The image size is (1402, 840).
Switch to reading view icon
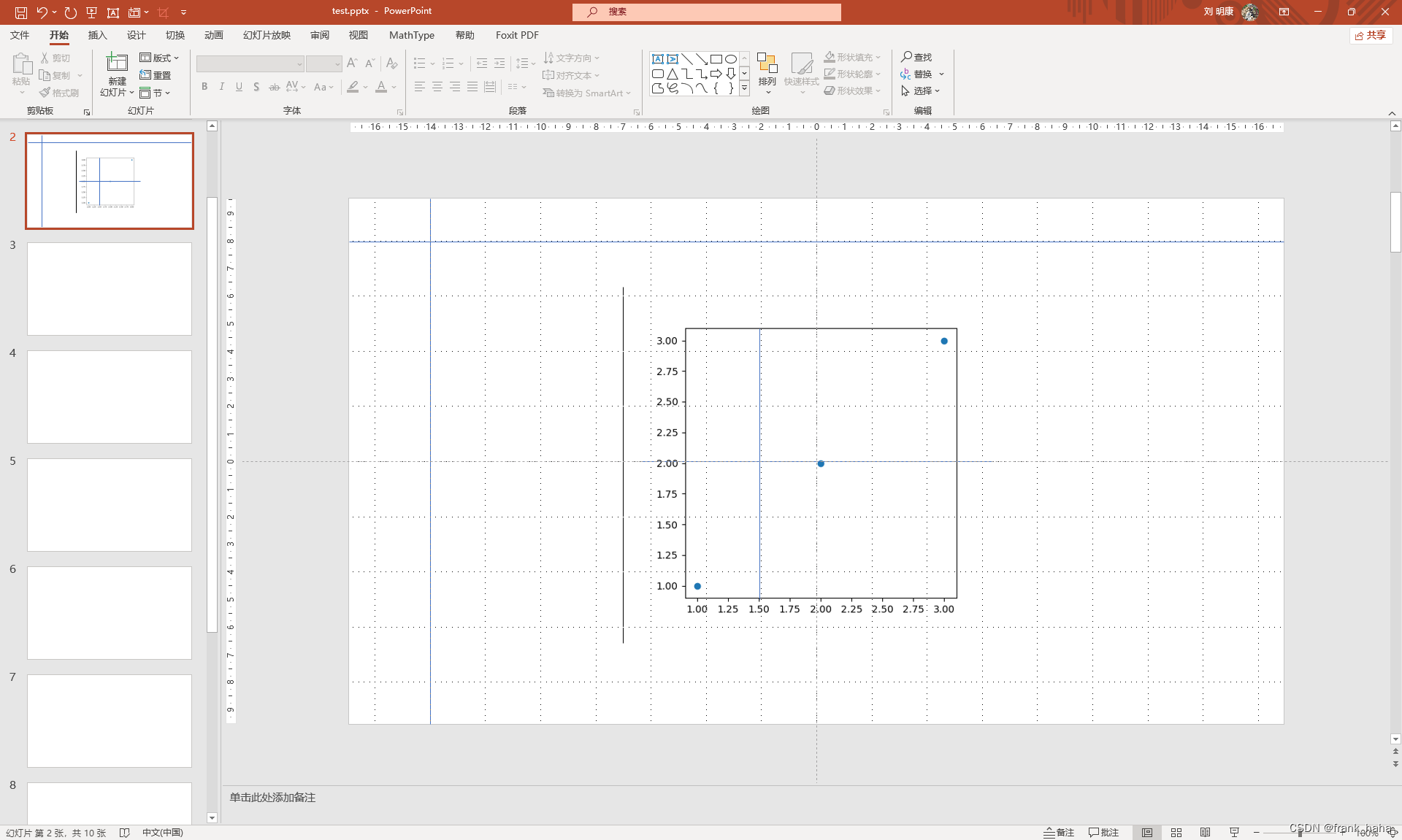click(x=1205, y=833)
